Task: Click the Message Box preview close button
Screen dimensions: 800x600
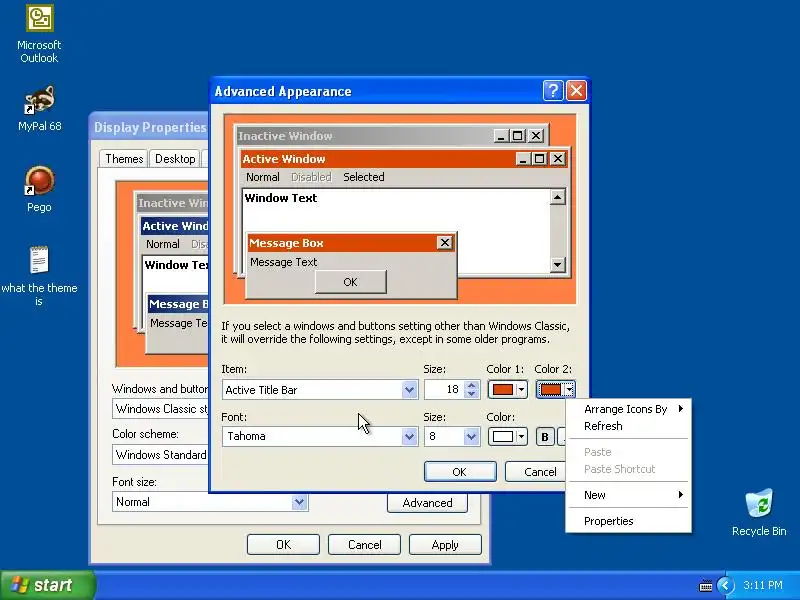Action: click(444, 243)
